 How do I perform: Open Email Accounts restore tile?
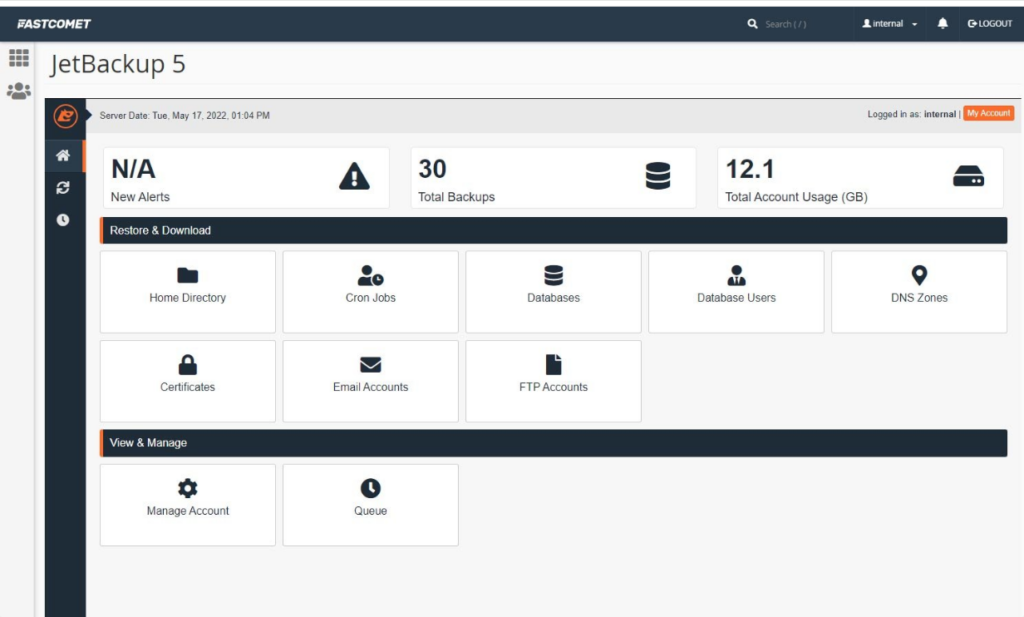click(x=371, y=381)
